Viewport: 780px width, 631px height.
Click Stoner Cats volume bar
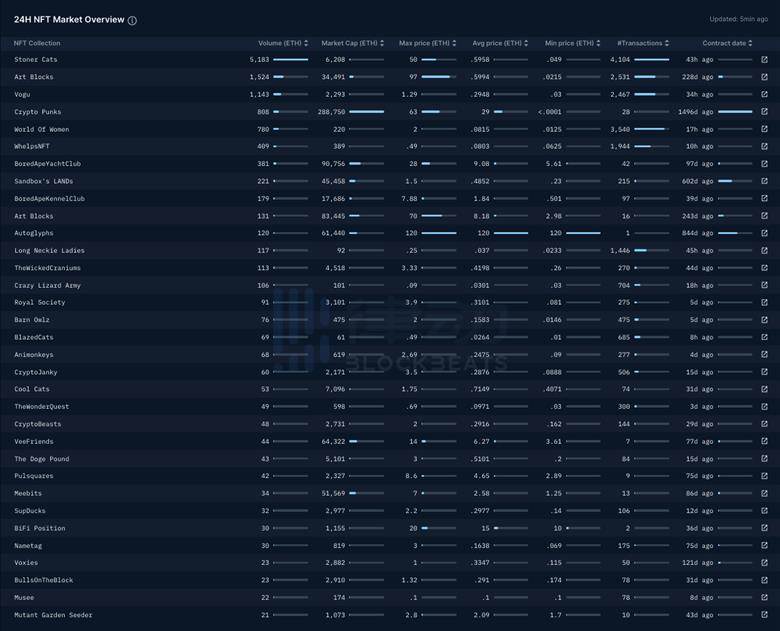pyautogui.click(x=291, y=60)
